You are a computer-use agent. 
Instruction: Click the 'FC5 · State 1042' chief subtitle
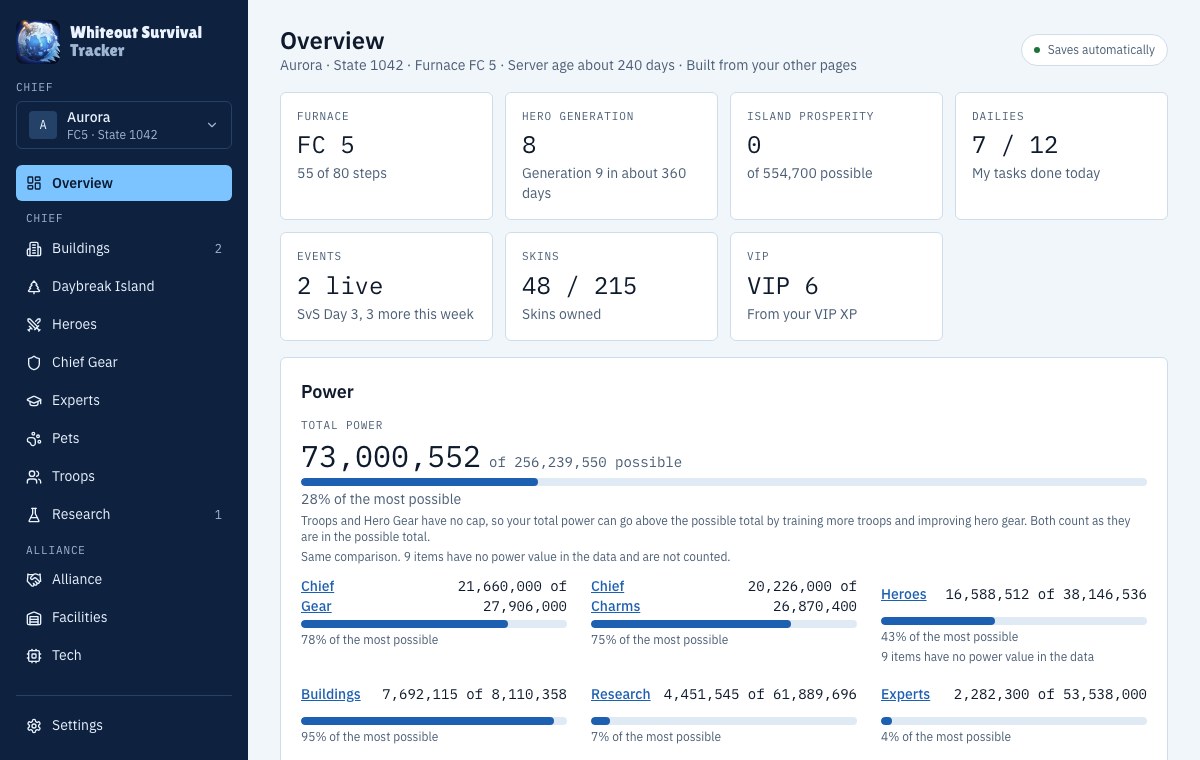112,134
